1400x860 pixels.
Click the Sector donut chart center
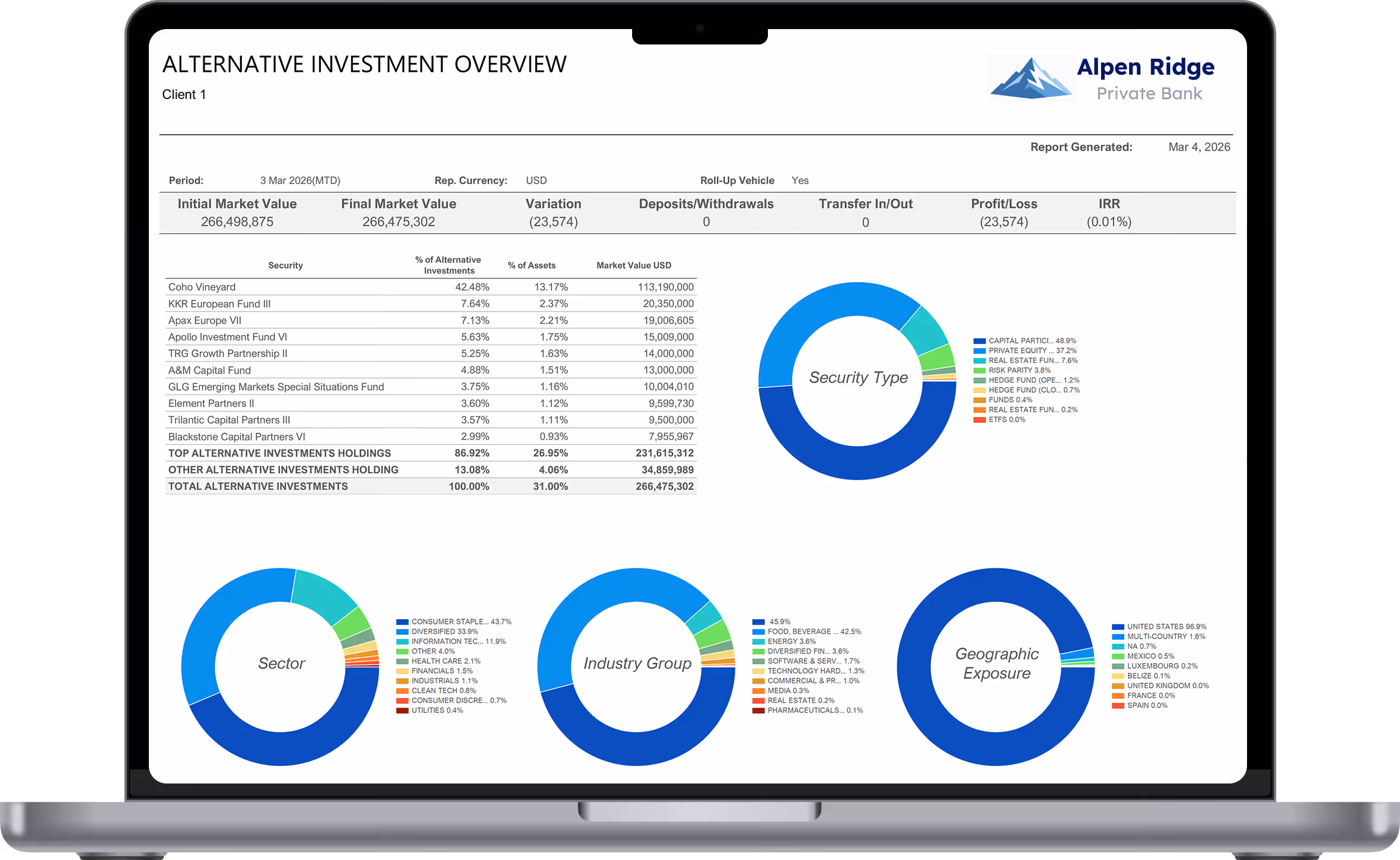tap(282, 663)
